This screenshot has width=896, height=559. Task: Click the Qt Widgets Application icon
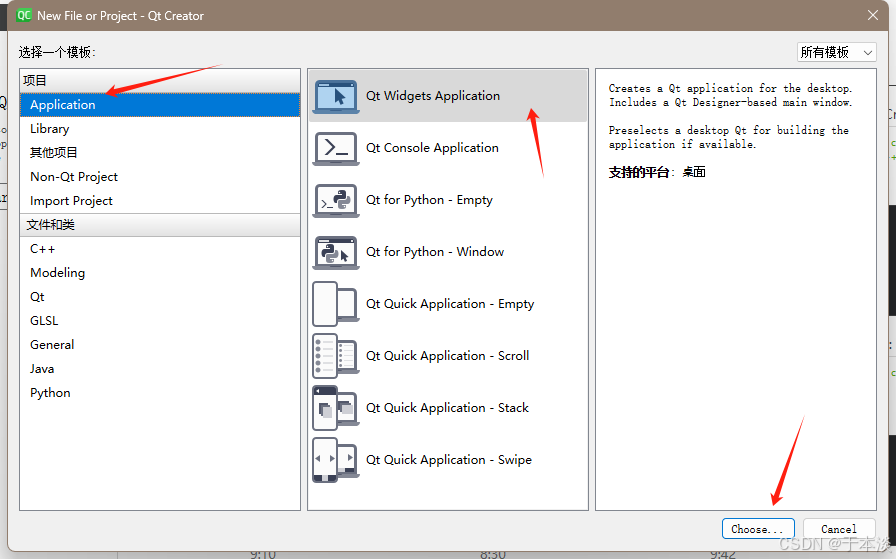(x=336, y=97)
